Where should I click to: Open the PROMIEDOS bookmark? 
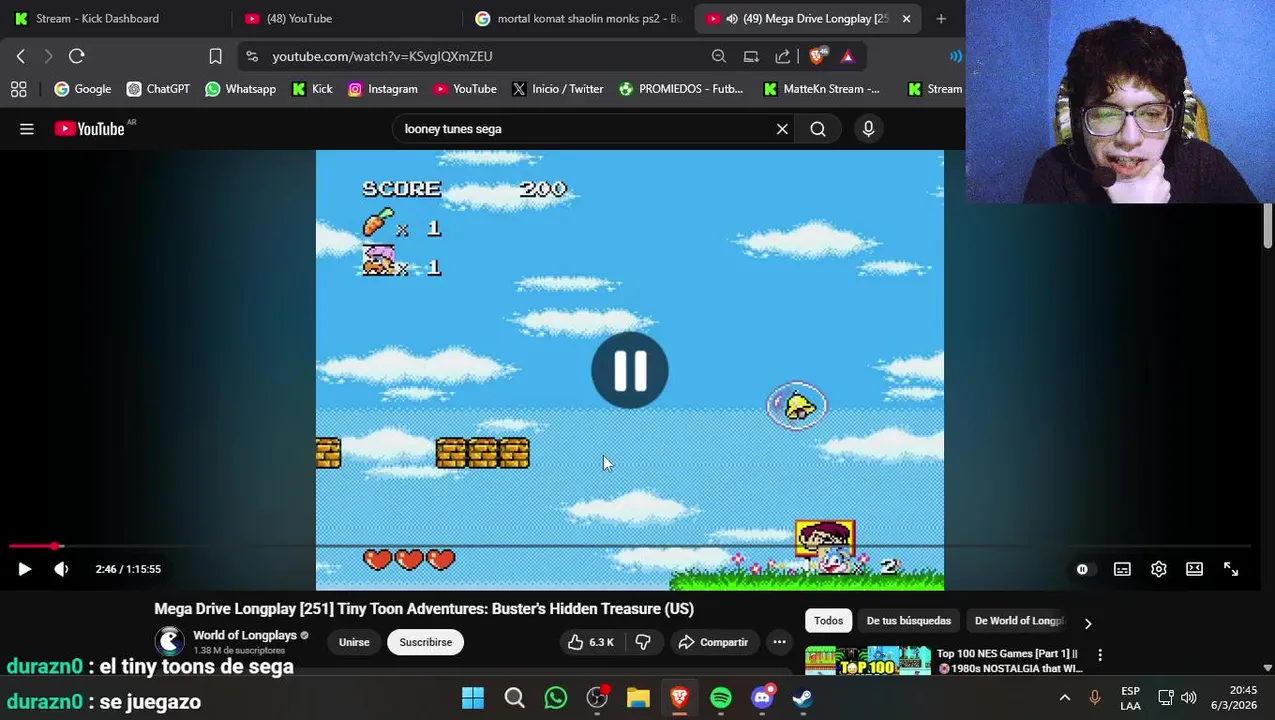click(681, 89)
